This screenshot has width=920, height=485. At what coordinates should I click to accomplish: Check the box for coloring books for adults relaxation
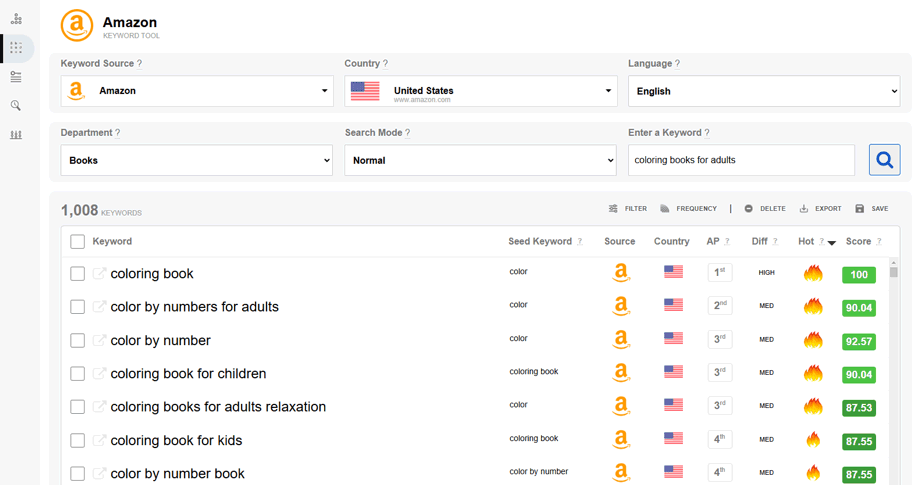pos(77,407)
